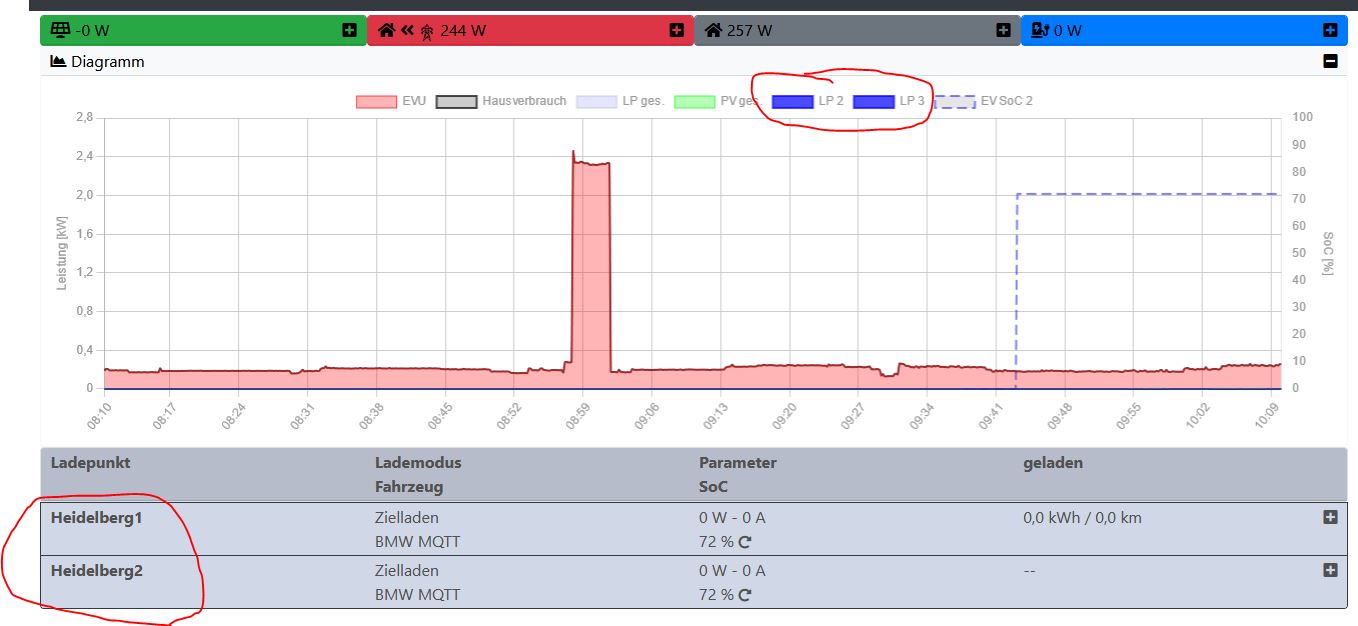Click the charging station icon in blue card

coord(1039,30)
